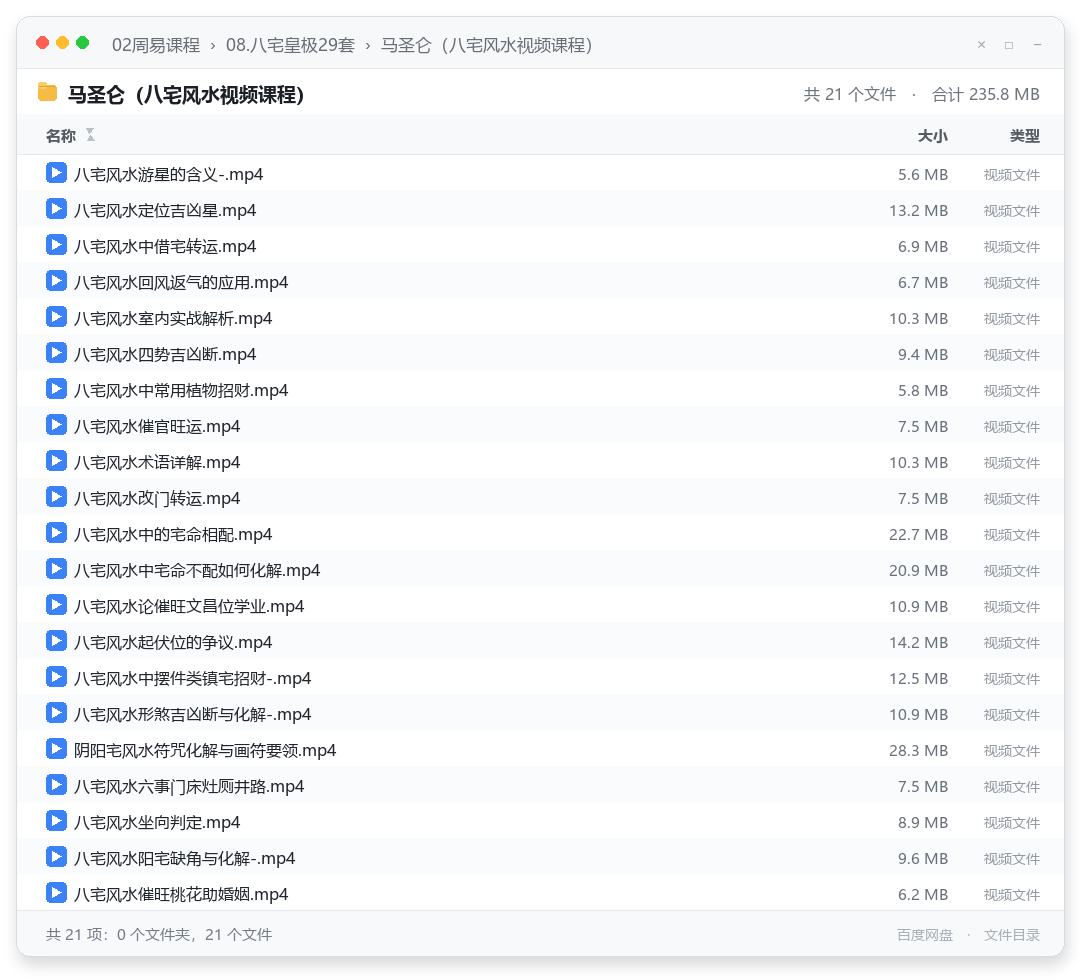Select file name 八宅风水中的宅命相配.mp4
This screenshot has width=1080, height=980.
pos(173,534)
